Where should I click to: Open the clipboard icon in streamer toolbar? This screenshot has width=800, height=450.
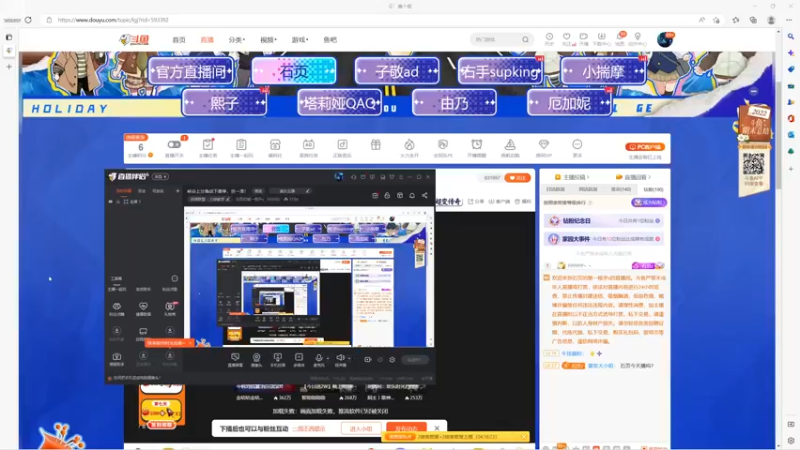(x=241, y=145)
